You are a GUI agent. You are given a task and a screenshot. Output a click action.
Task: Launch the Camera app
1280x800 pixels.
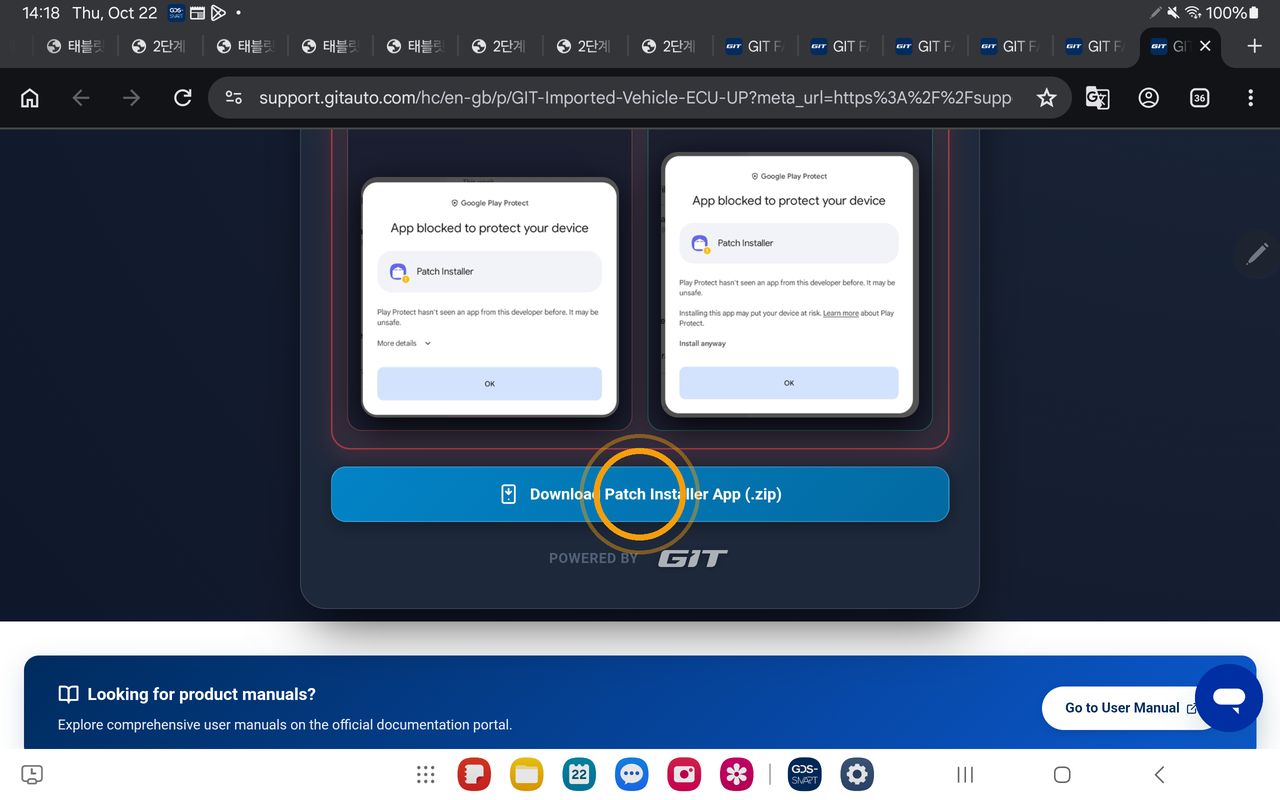684,774
